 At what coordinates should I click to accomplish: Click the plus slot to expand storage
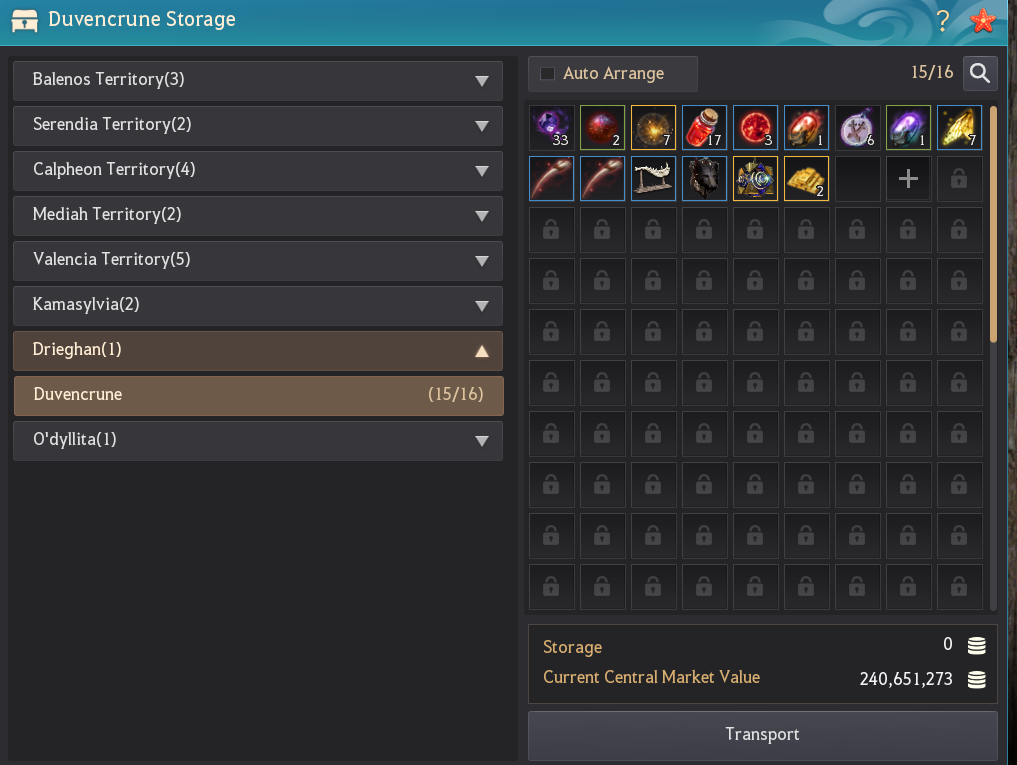pyautogui.click(x=908, y=178)
